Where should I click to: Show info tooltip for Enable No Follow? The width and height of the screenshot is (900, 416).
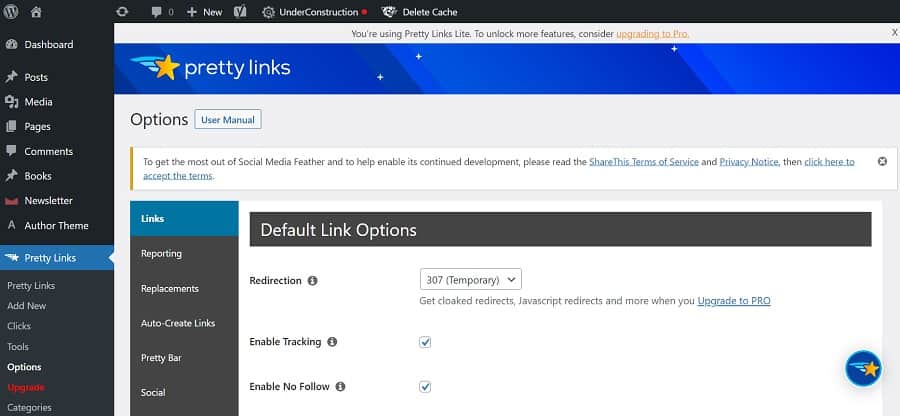point(340,386)
